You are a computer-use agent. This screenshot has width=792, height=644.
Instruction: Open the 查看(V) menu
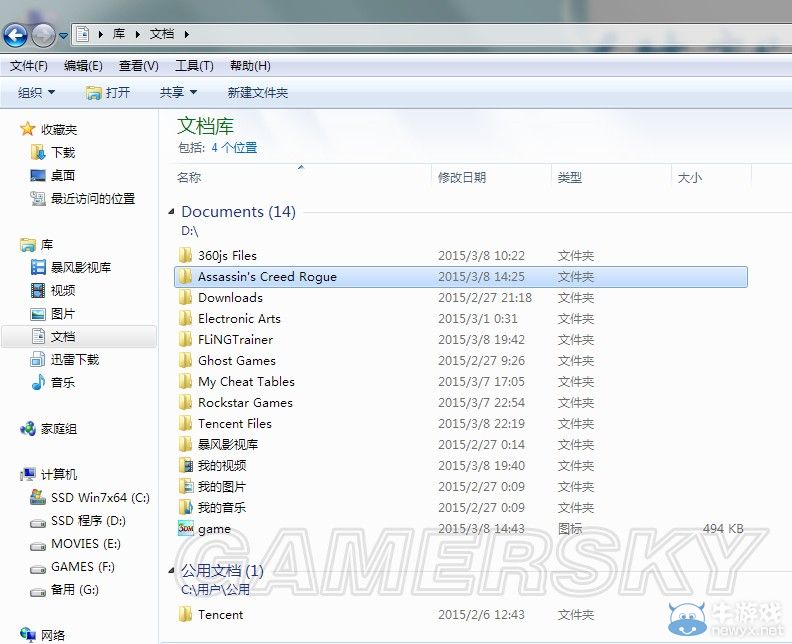tap(138, 66)
